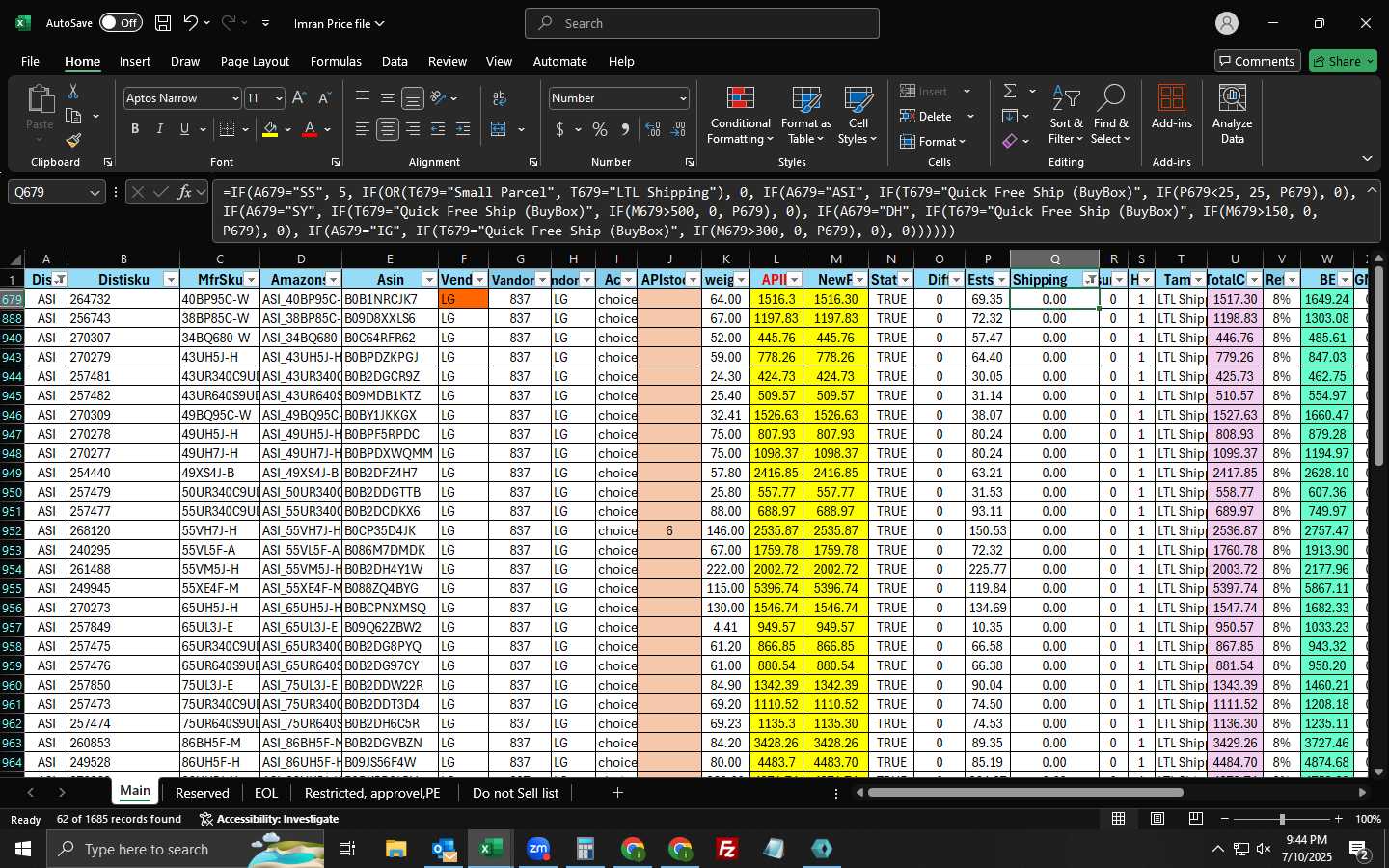Toggle Bold formatting

[x=135, y=129]
